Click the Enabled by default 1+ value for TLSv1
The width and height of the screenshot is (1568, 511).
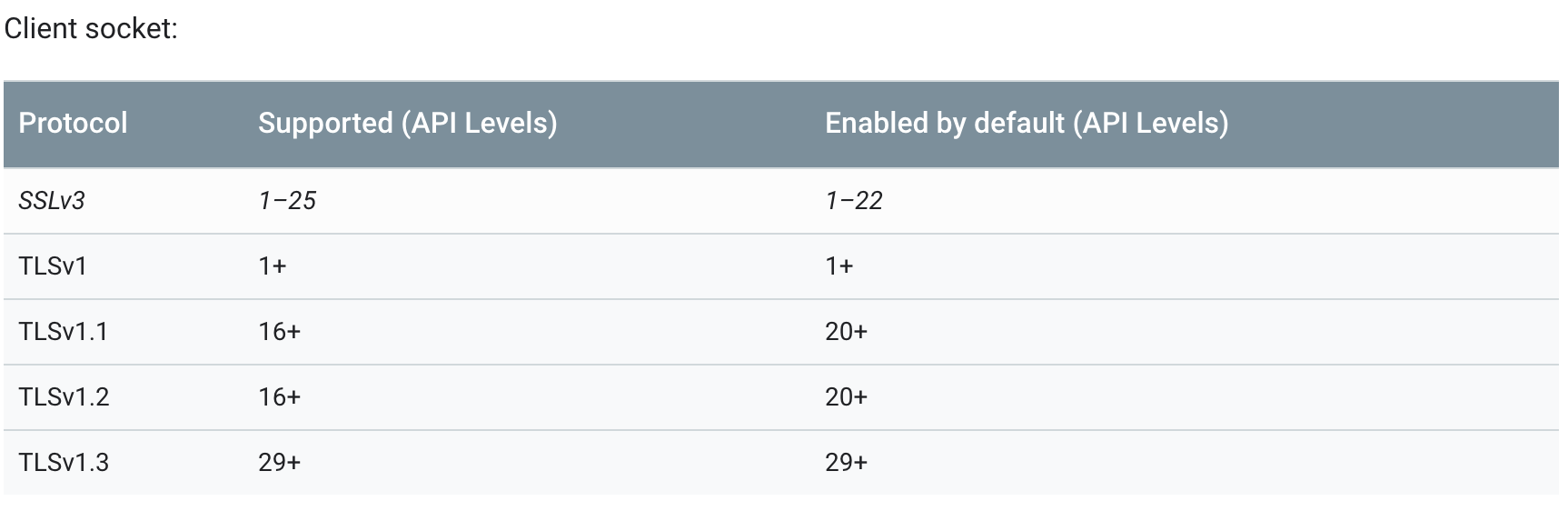coord(839,266)
